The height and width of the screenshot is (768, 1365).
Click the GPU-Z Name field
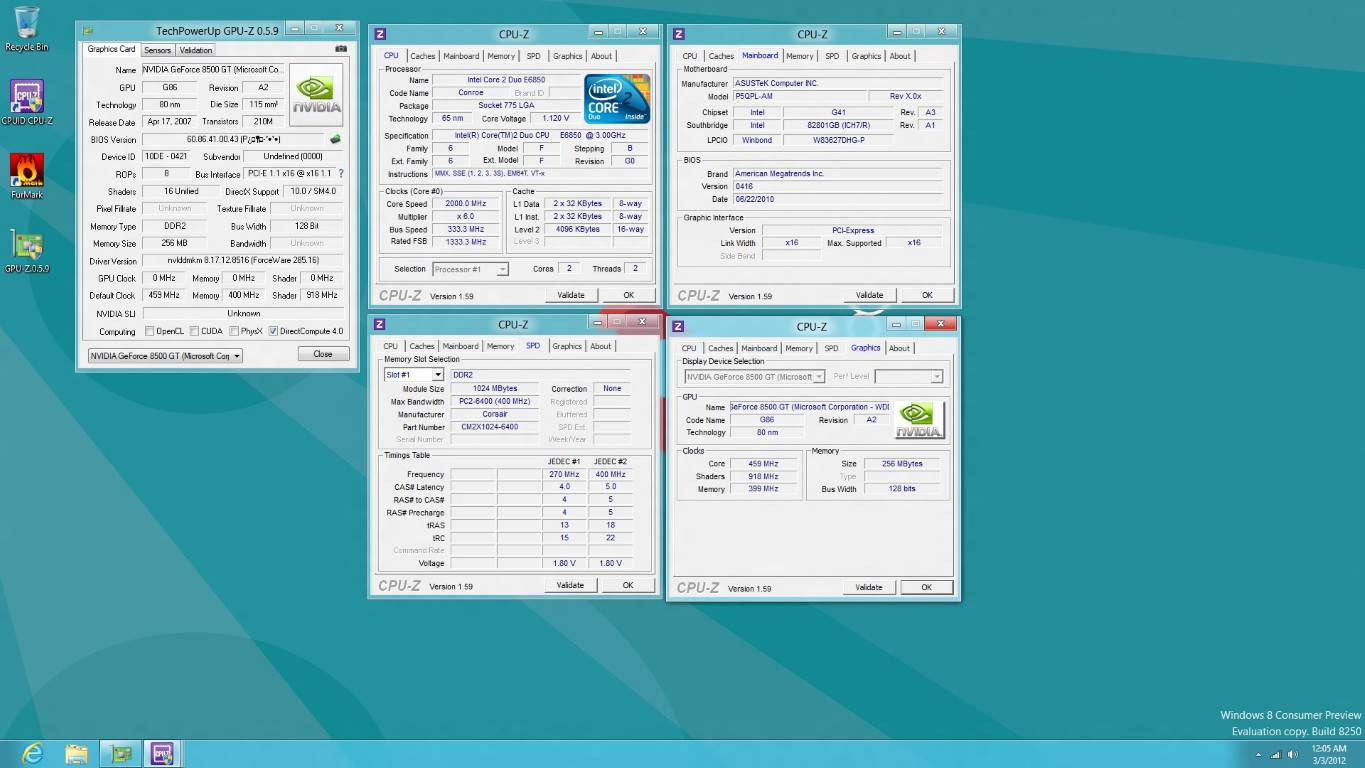pos(213,70)
